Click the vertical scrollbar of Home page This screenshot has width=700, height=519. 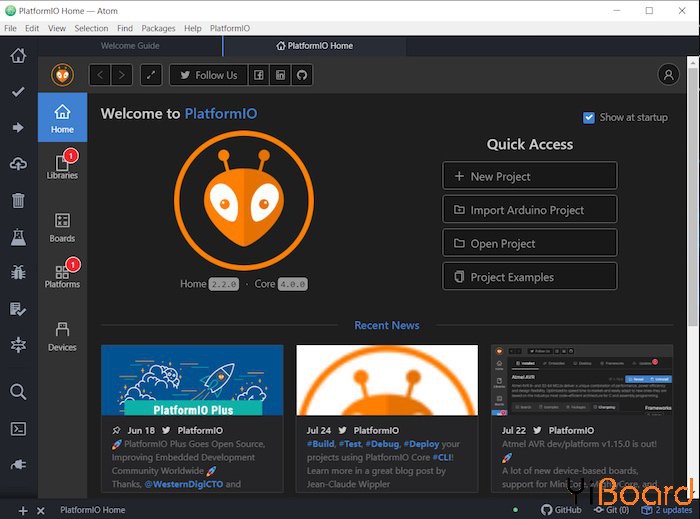(x=692, y=196)
